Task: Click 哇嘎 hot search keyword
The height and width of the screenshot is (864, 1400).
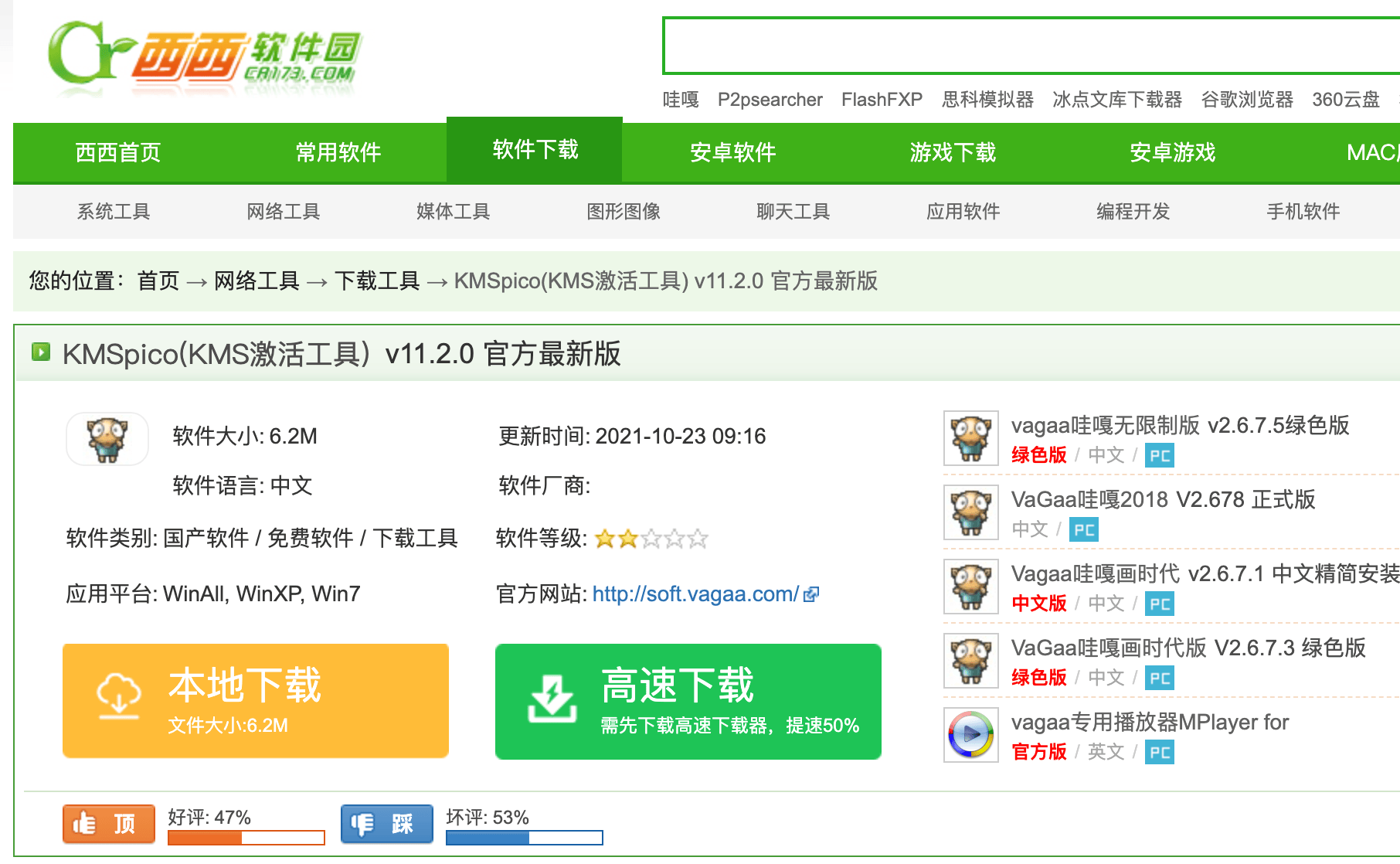Action: (681, 100)
